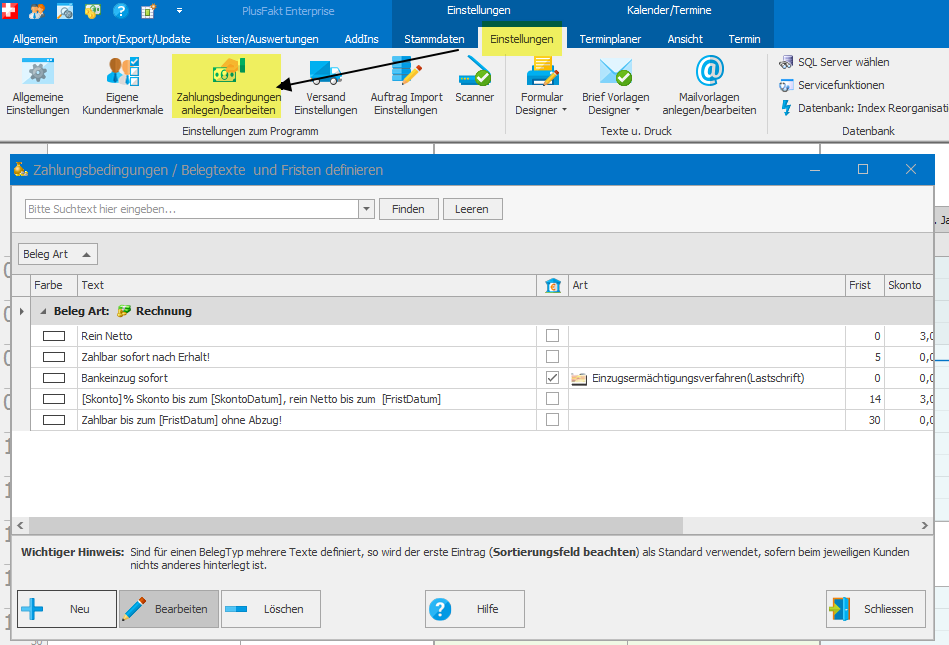Open Auftrag Import Einstellungen
This screenshot has width=949, height=645.
[x=406, y=86]
